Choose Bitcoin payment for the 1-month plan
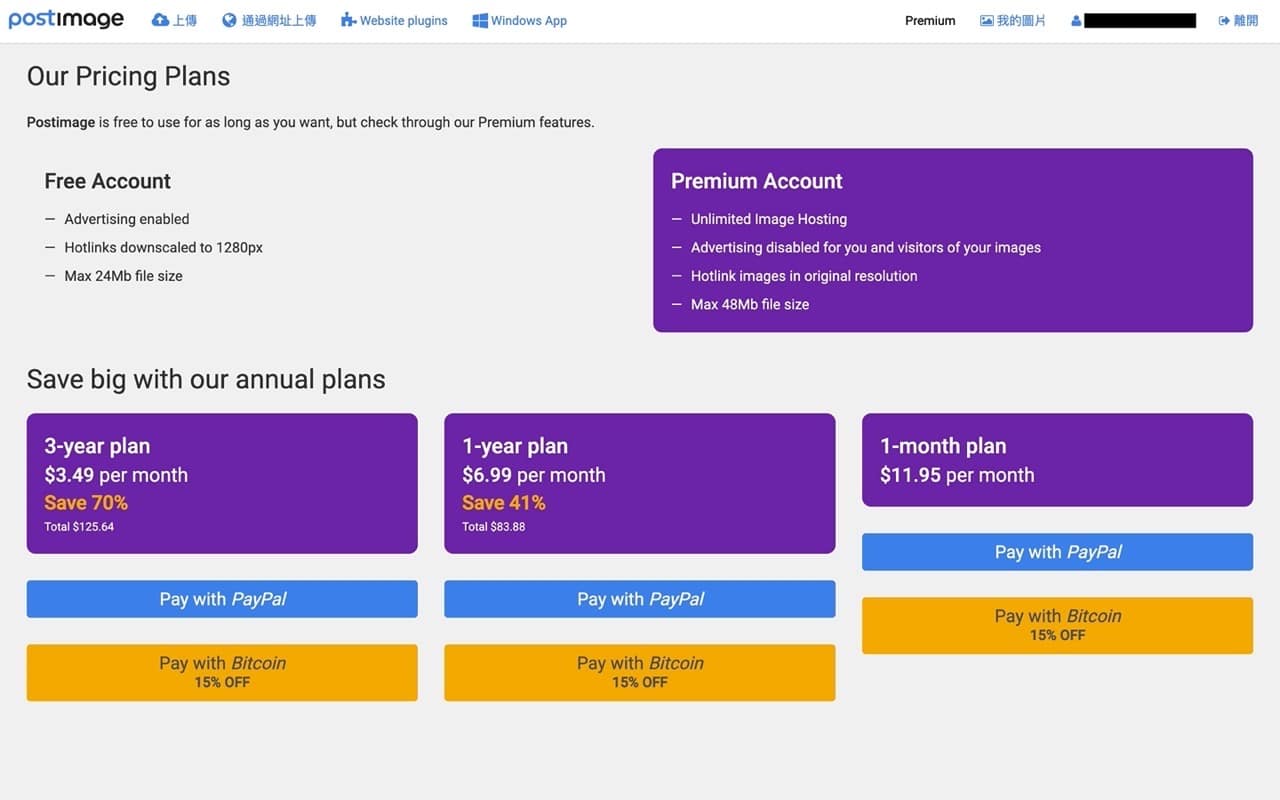This screenshot has height=800, width=1280. coord(1057,625)
